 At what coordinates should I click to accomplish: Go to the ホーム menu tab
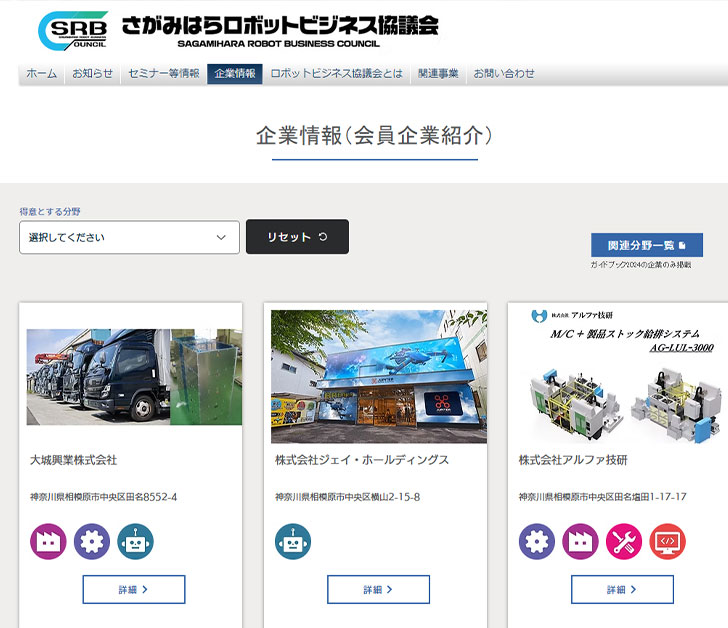[x=41, y=74]
